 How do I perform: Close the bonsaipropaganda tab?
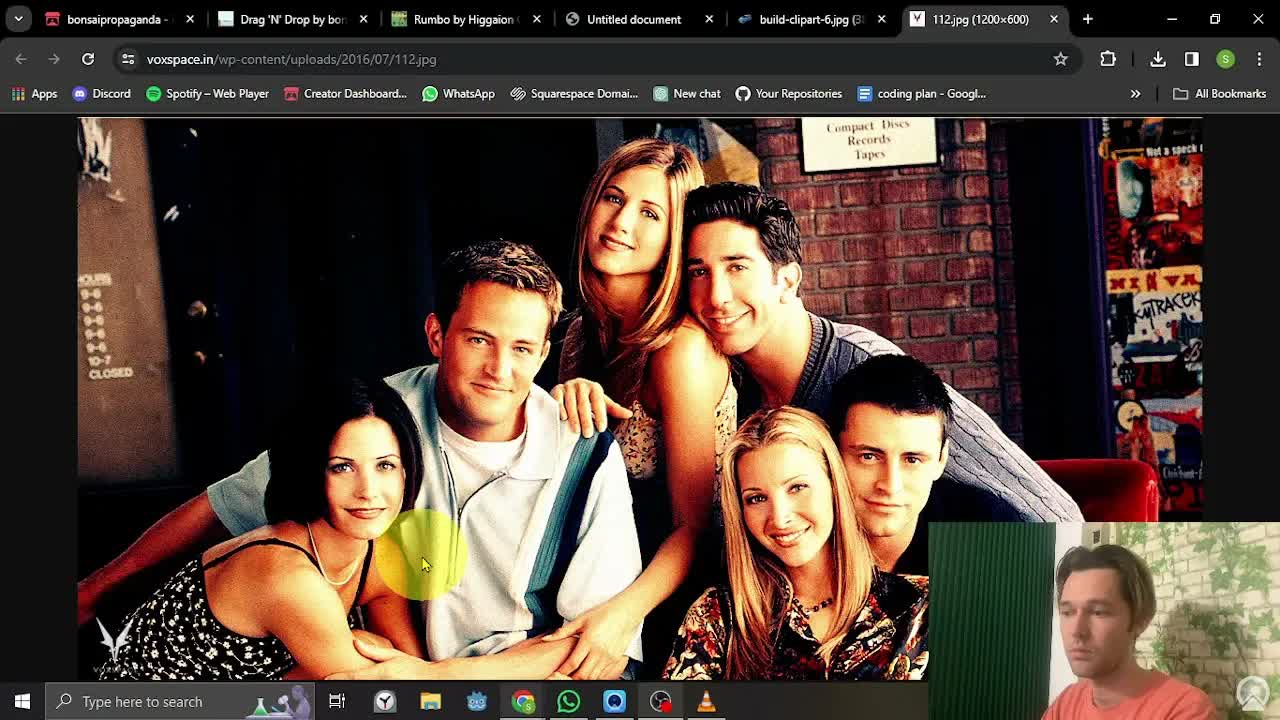[x=190, y=19]
